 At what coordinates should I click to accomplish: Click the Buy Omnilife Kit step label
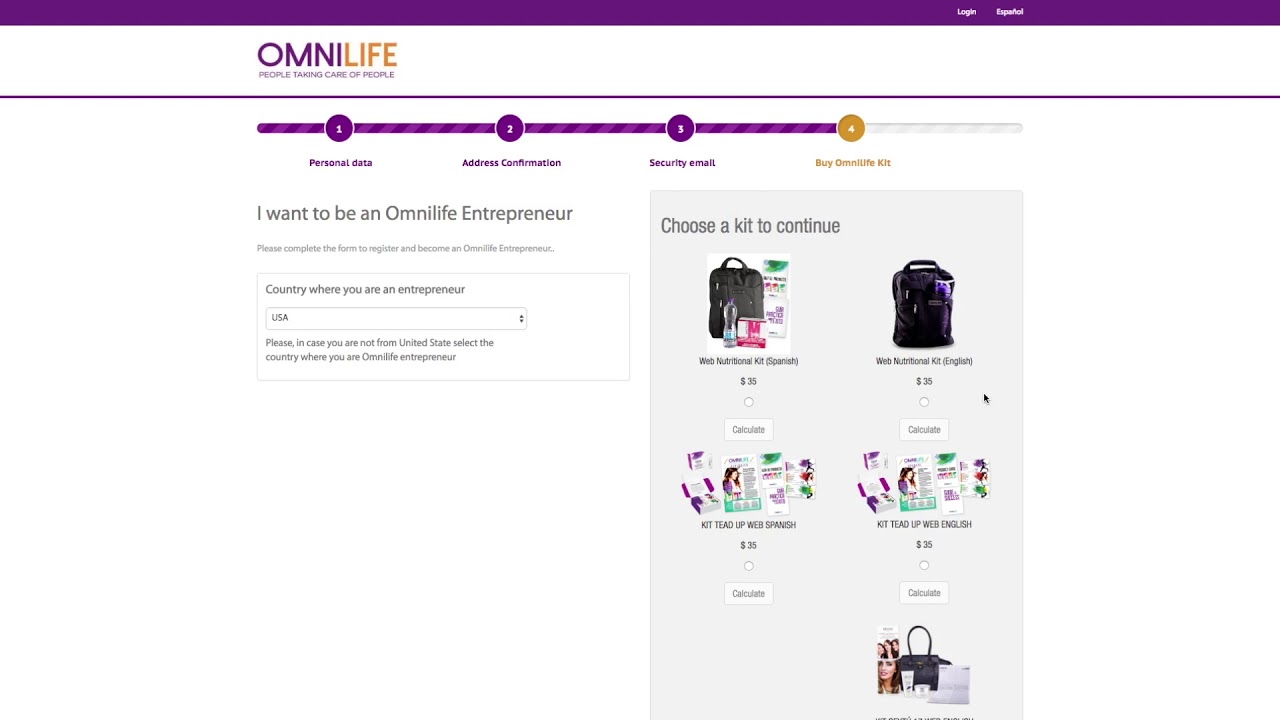[853, 163]
